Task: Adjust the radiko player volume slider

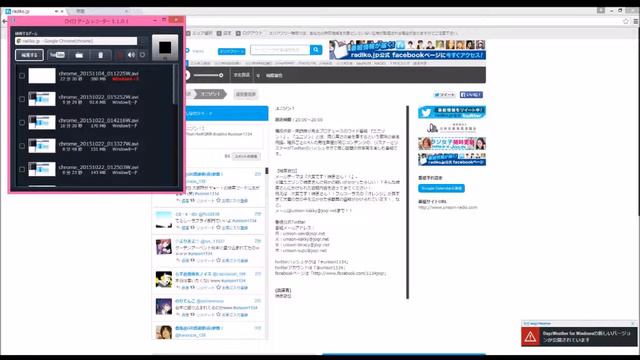Action: pos(209,75)
